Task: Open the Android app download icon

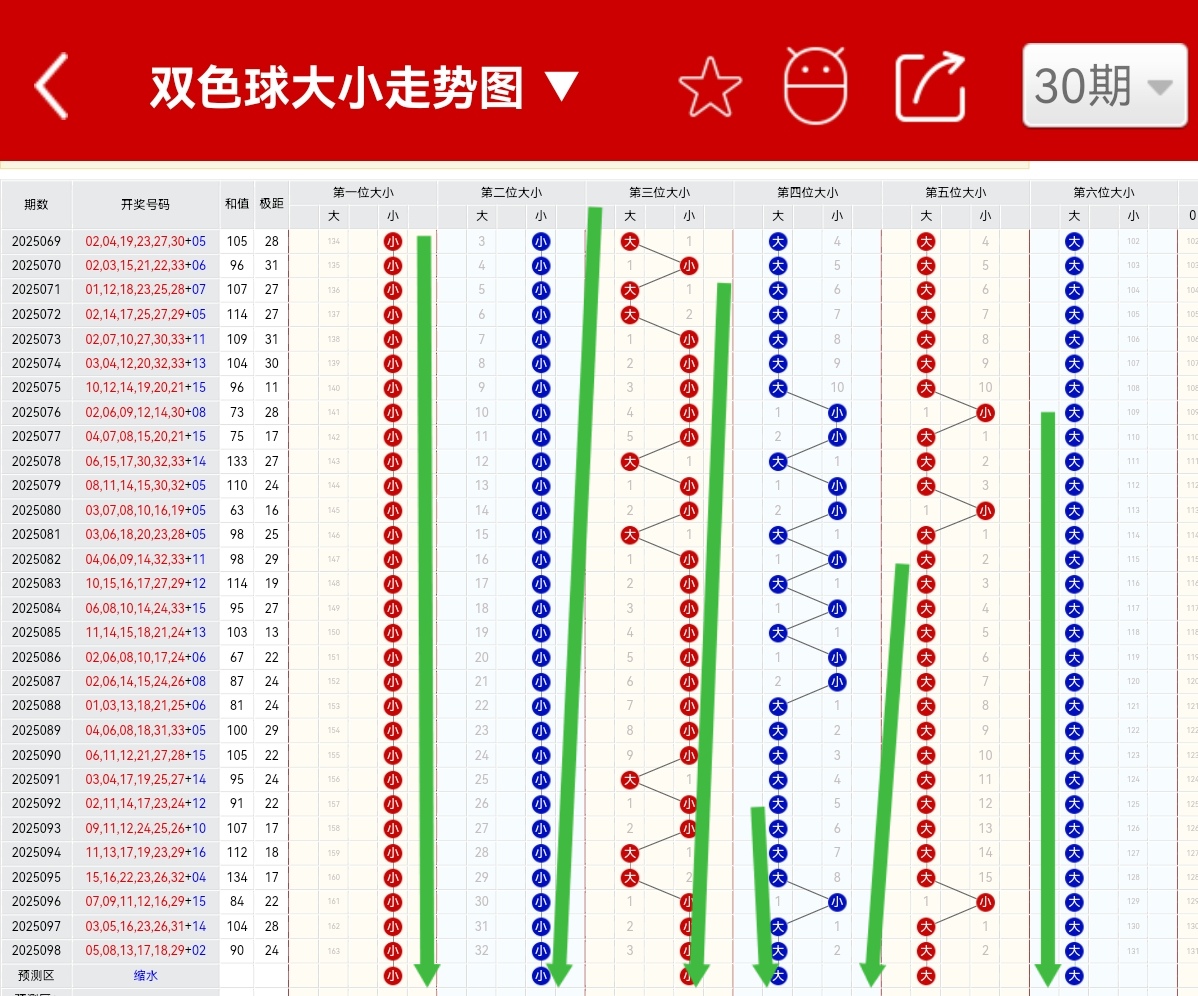Action: [x=816, y=87]
